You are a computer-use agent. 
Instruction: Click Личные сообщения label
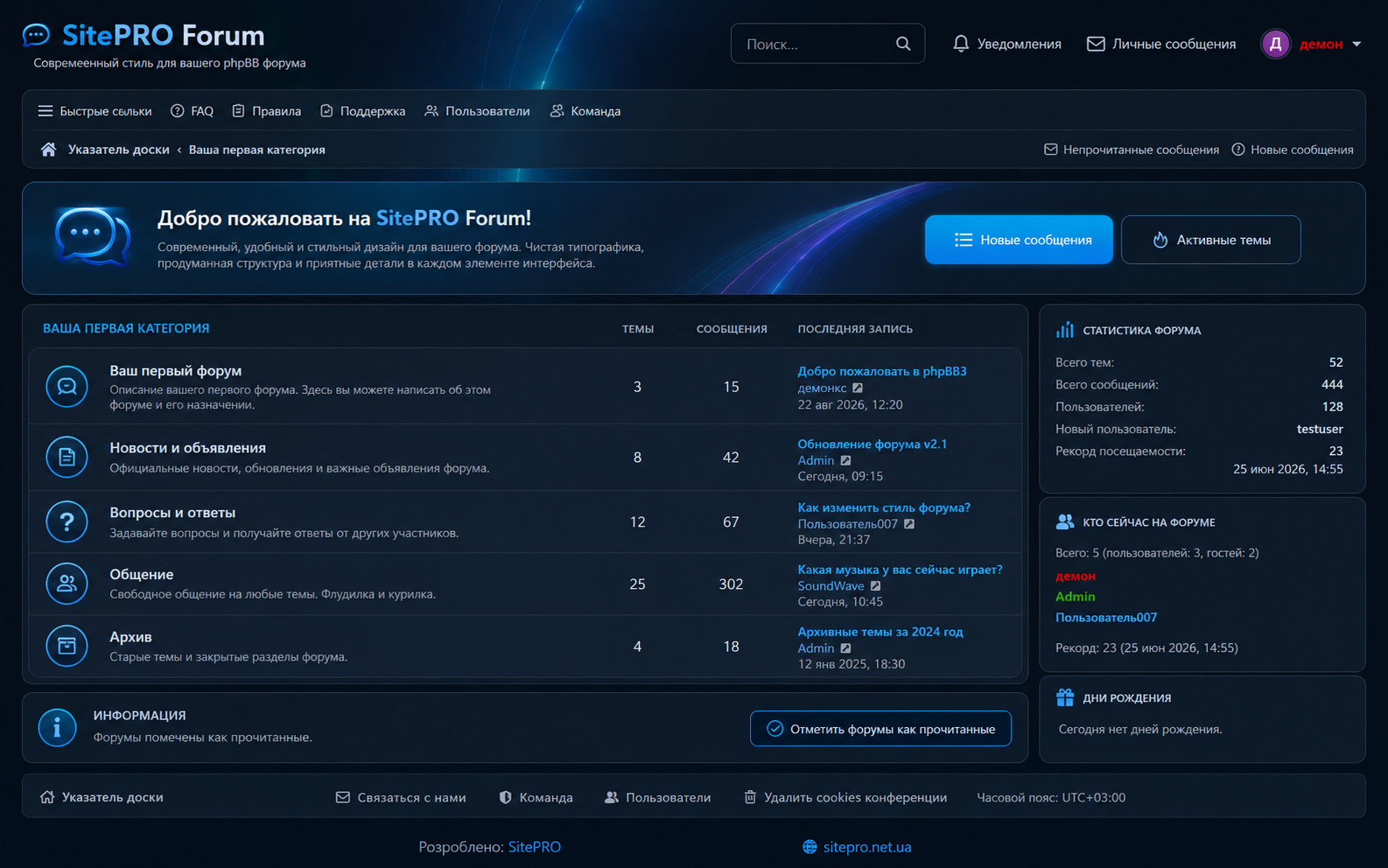point(1174,44)
